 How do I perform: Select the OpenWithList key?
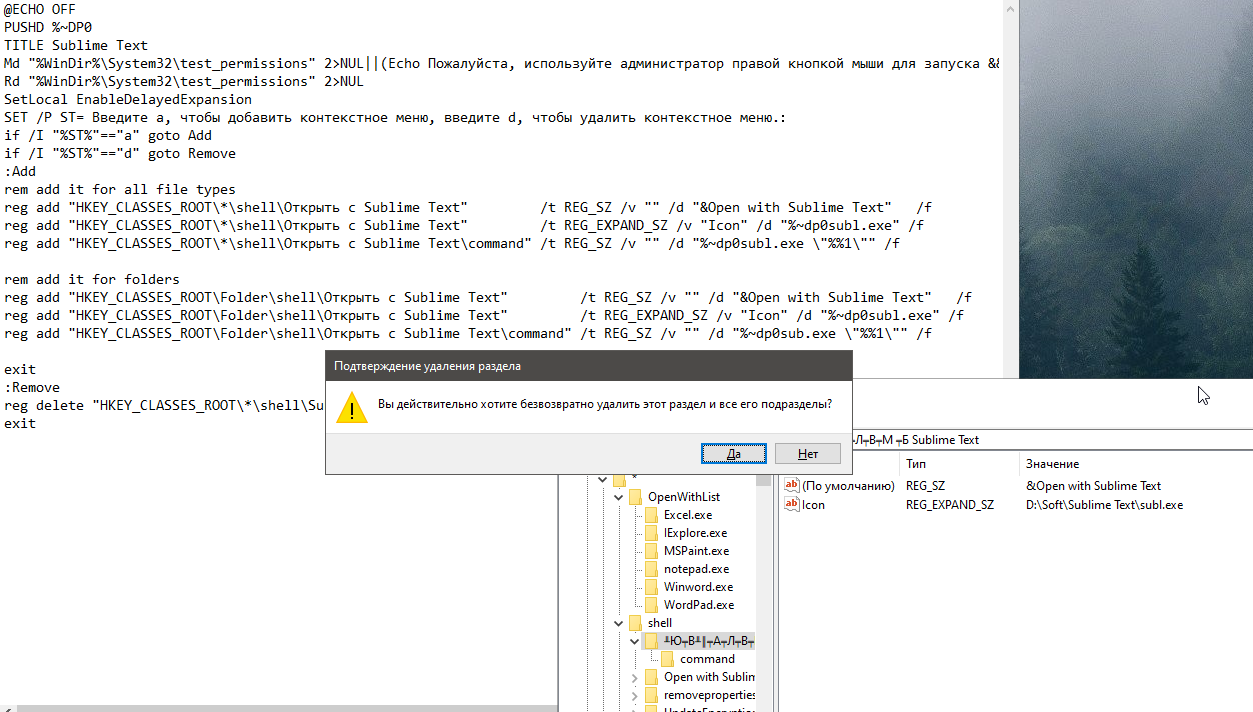click(683, 497)
